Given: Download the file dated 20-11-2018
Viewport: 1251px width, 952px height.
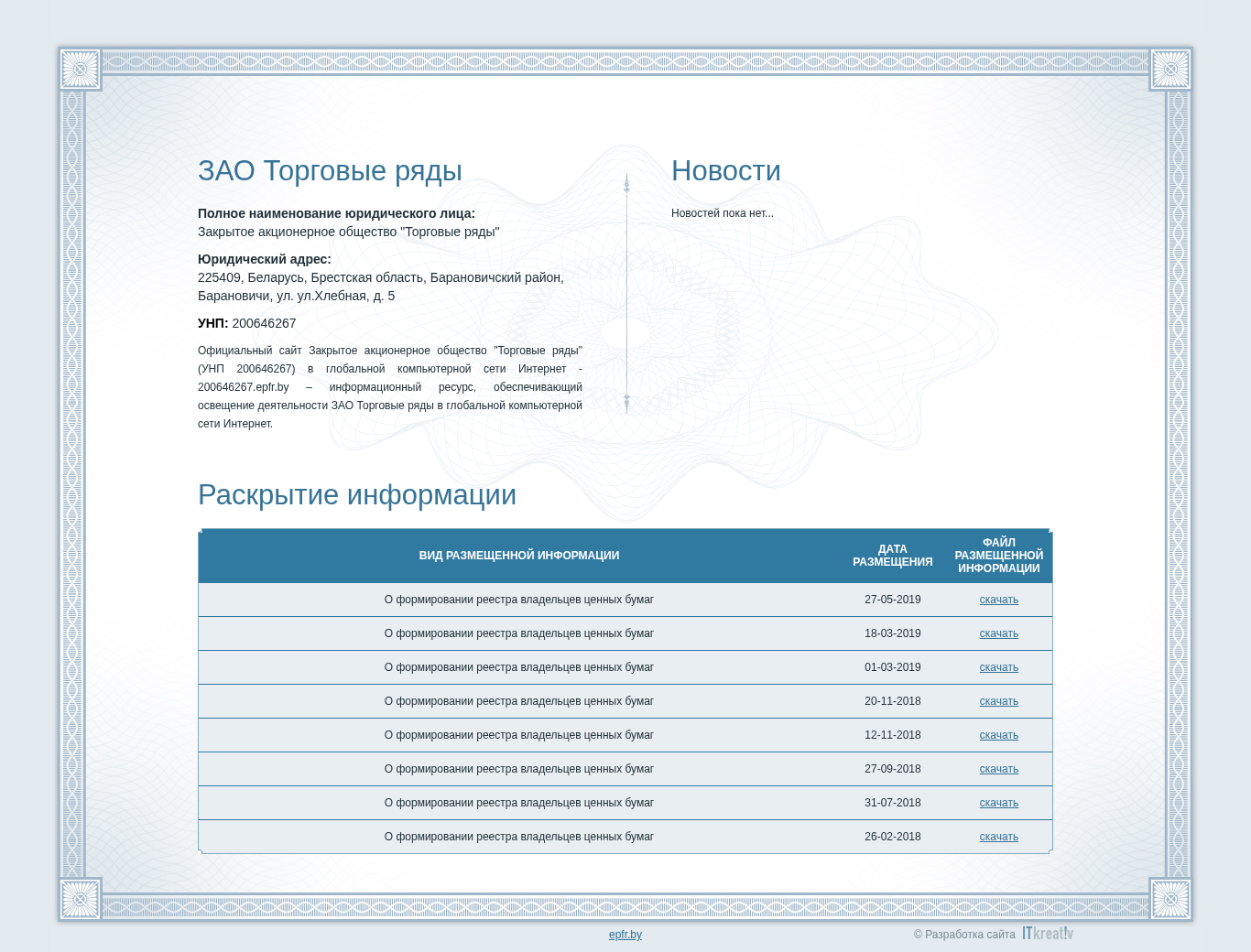Looking at the screenshot, I should [x=998, y=701].
